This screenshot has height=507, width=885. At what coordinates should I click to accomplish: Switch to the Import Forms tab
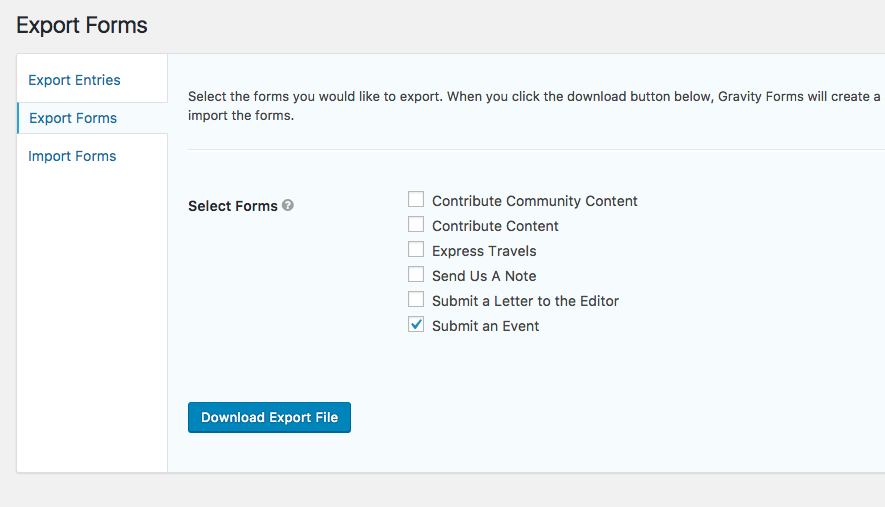pyautogui.click(x=72, y=156)
